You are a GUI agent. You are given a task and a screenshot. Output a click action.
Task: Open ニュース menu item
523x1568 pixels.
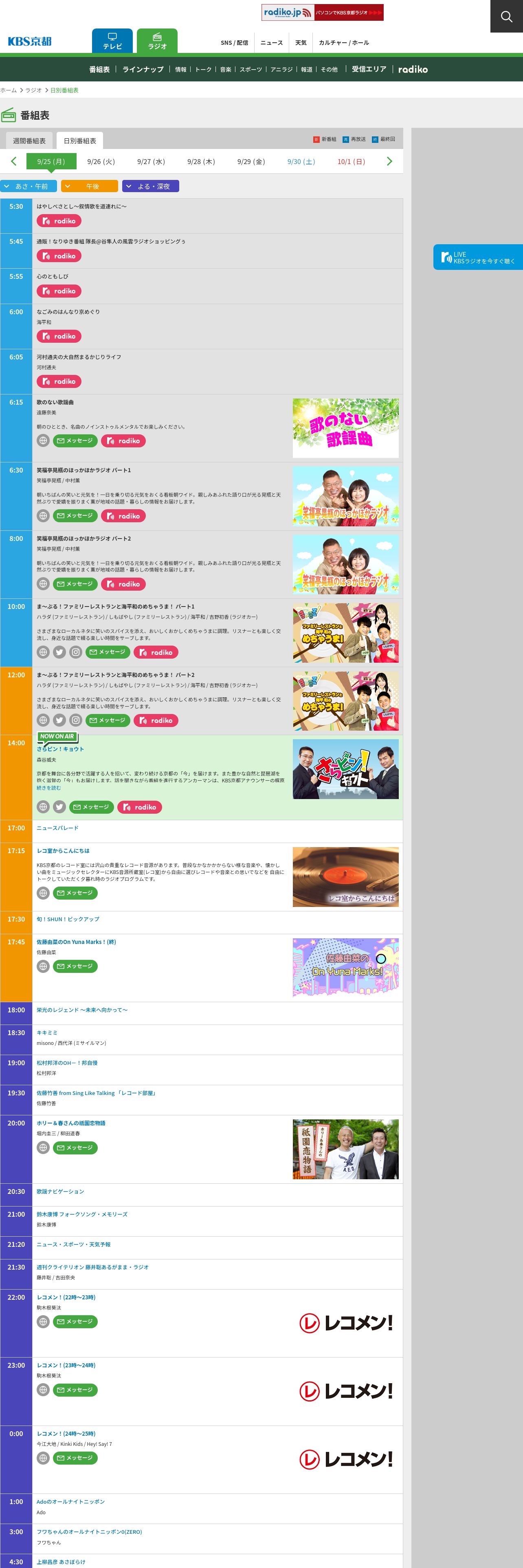coord(272,43)
